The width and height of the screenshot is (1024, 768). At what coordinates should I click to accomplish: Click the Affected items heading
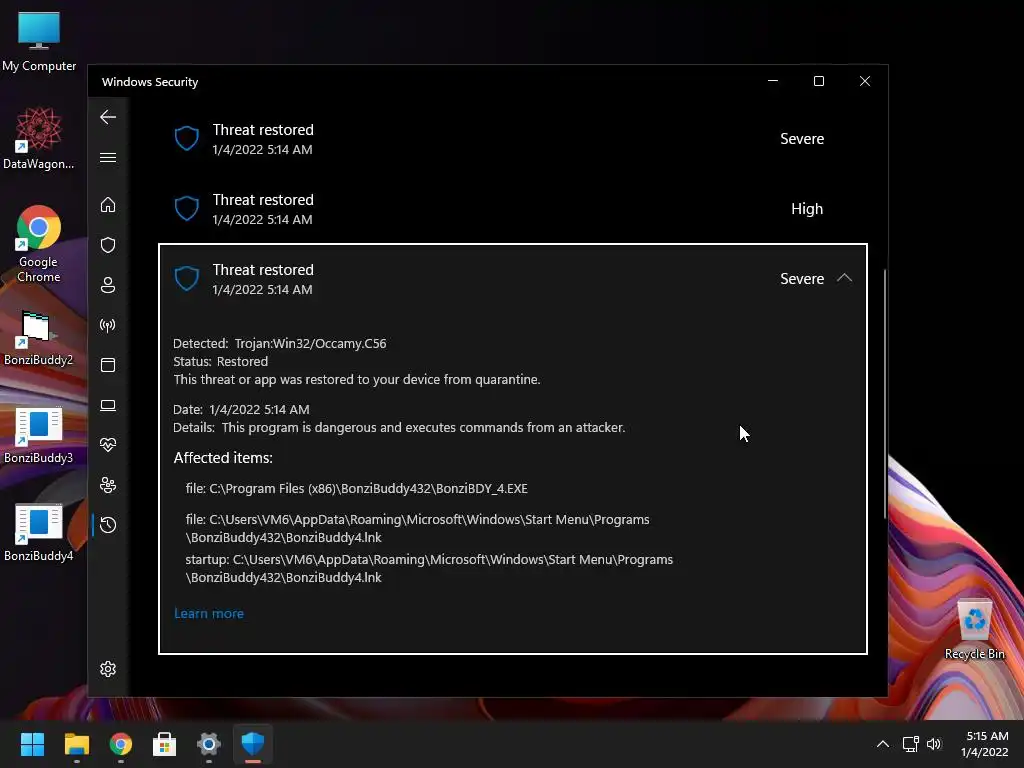click(x=223, y=458)
